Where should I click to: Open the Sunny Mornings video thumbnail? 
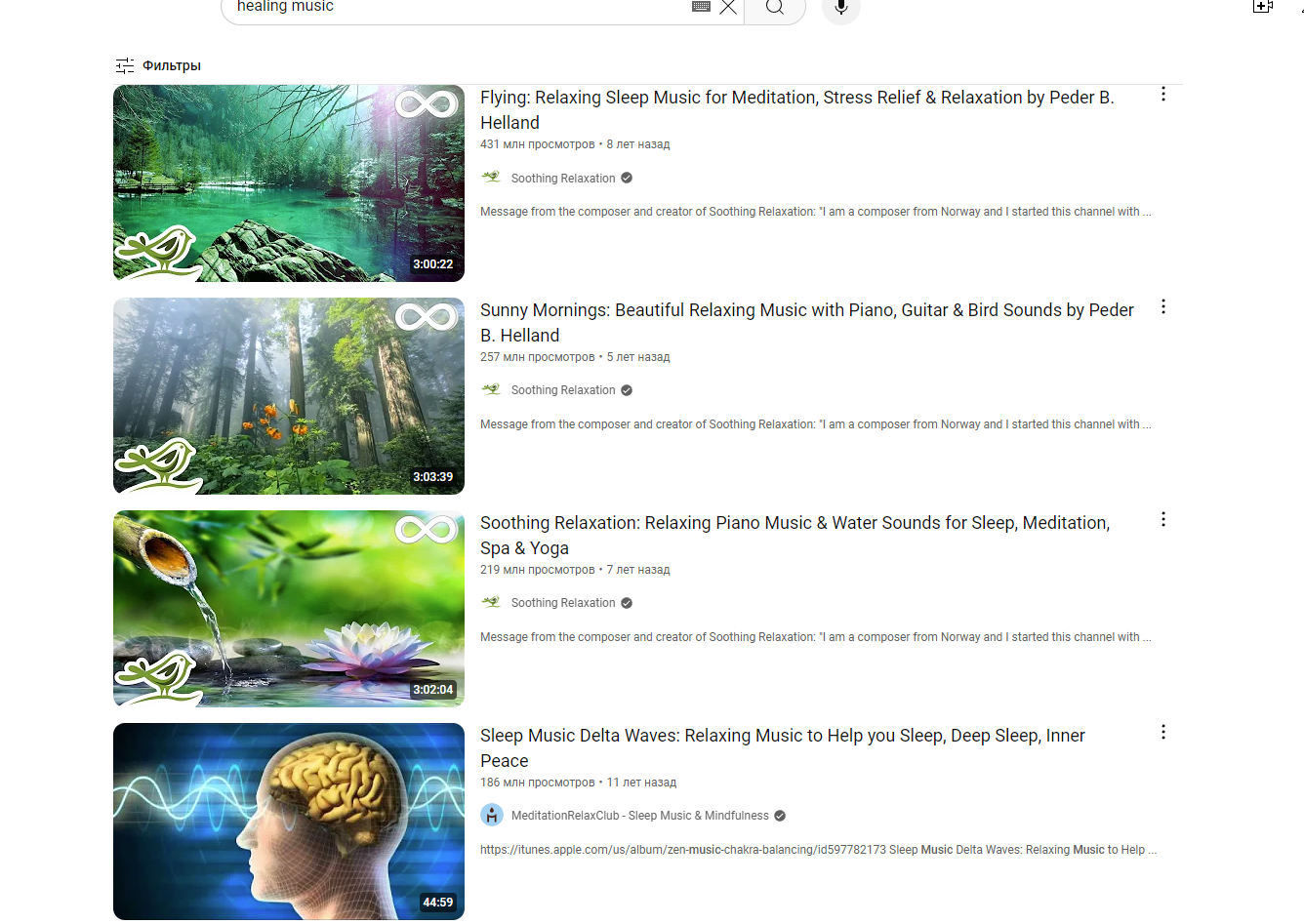click(x=289, y=396)
